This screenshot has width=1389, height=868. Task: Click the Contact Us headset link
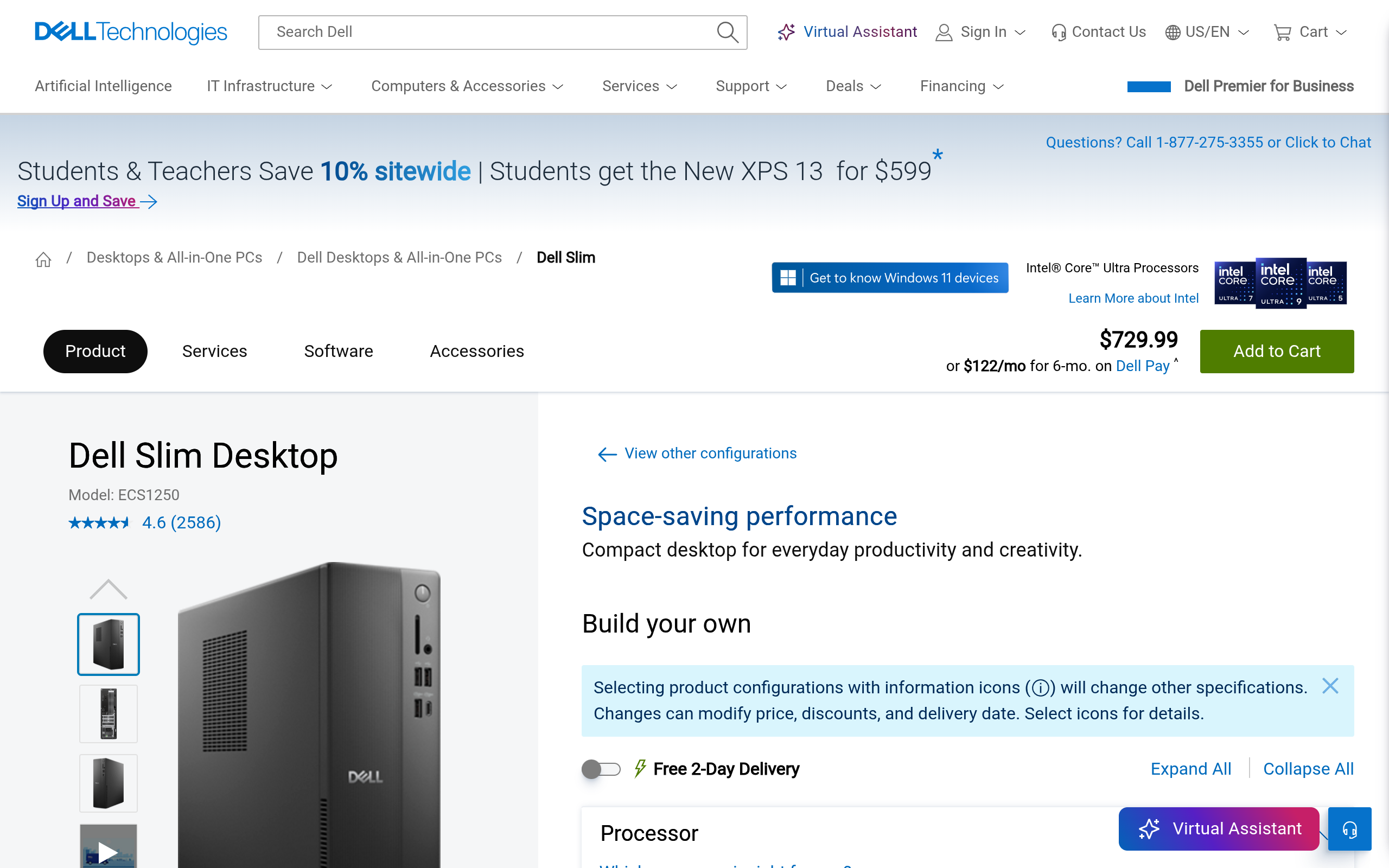pyautogui.click(x=1099, y=32)
